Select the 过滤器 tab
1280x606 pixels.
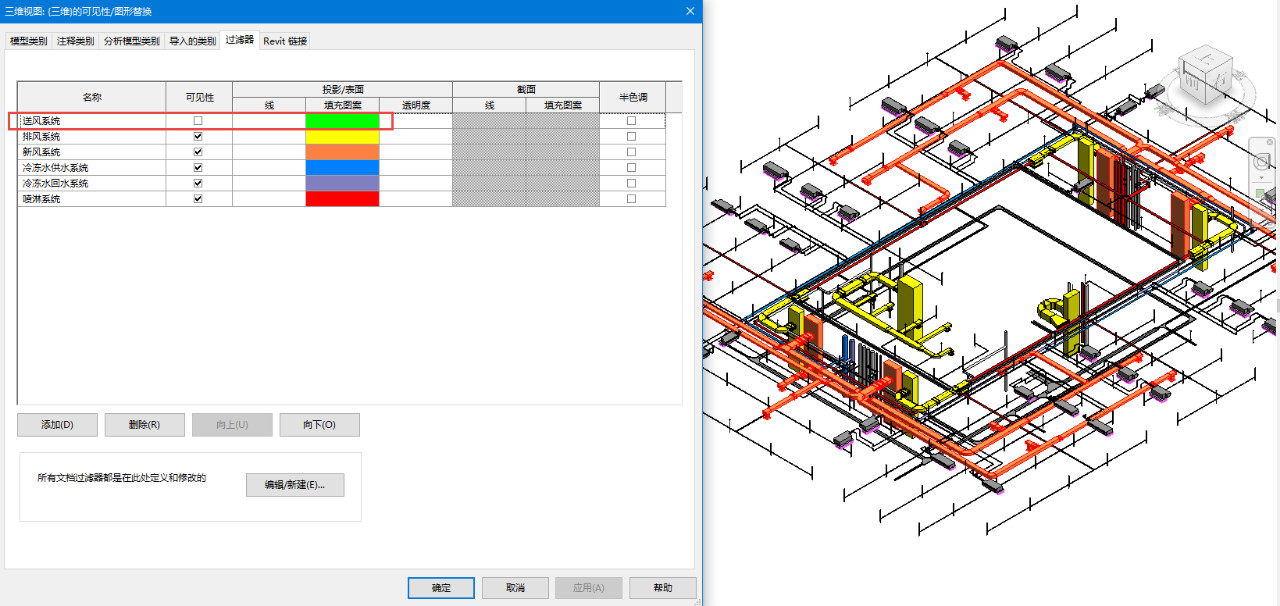click(x=240, y=40)
